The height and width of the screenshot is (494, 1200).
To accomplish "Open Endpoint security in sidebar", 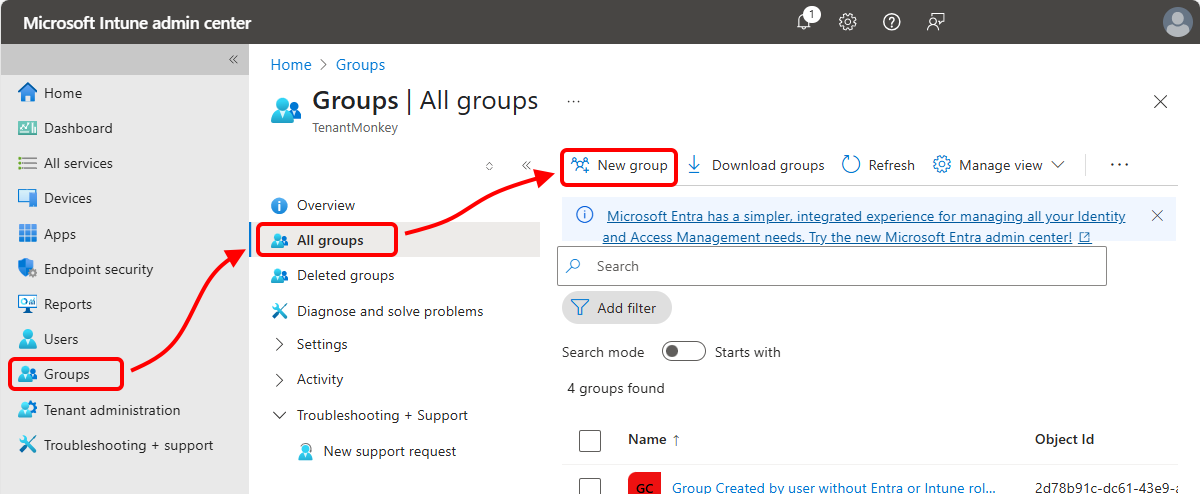I will [x=86, y=269].
